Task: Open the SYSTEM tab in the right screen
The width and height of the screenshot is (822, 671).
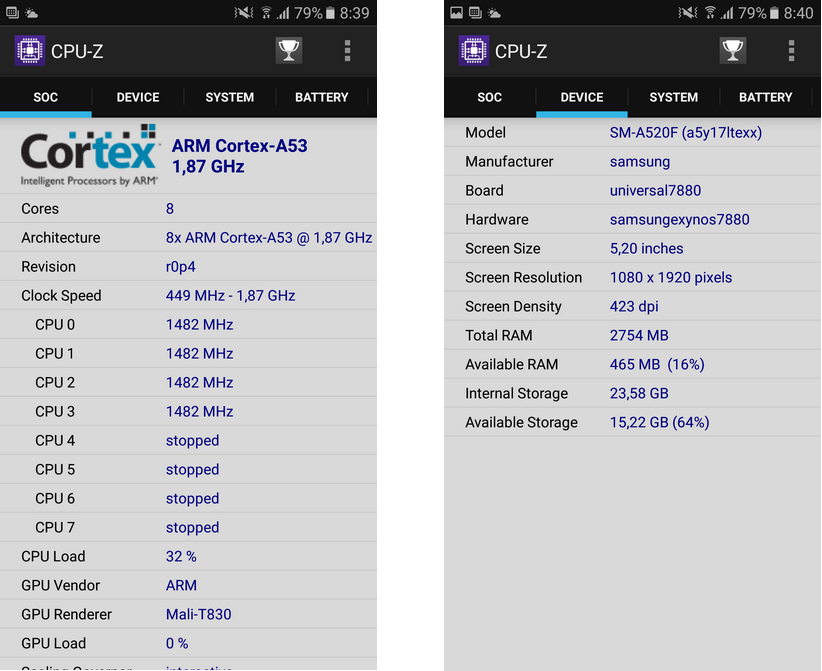Action: [x=674, y=97]
